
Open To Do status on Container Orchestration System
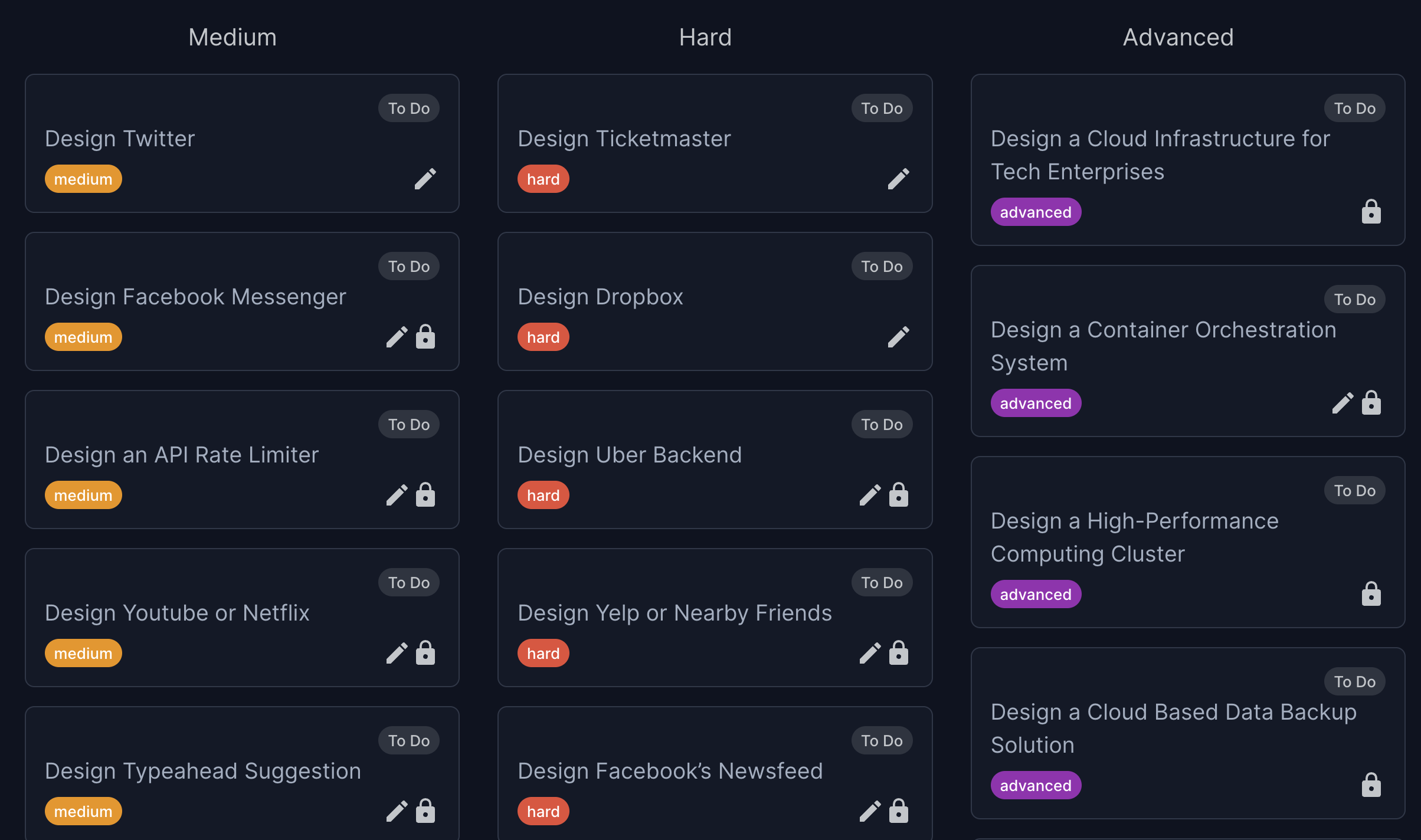[x=1354, y=299]
